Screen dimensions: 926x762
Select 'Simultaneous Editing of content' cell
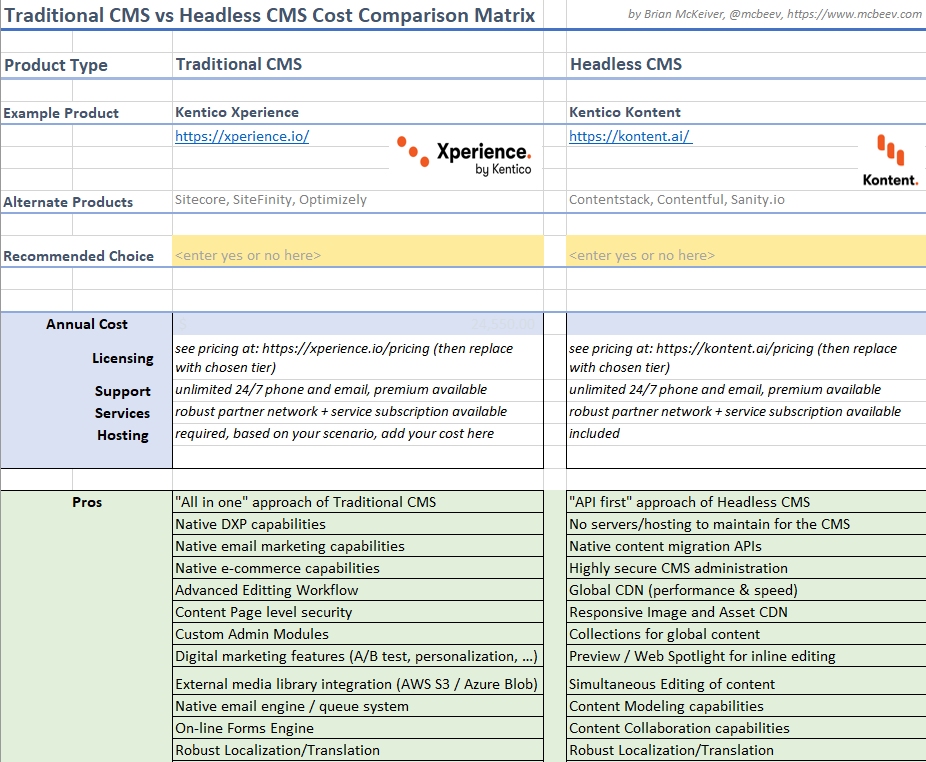[746, 683]
